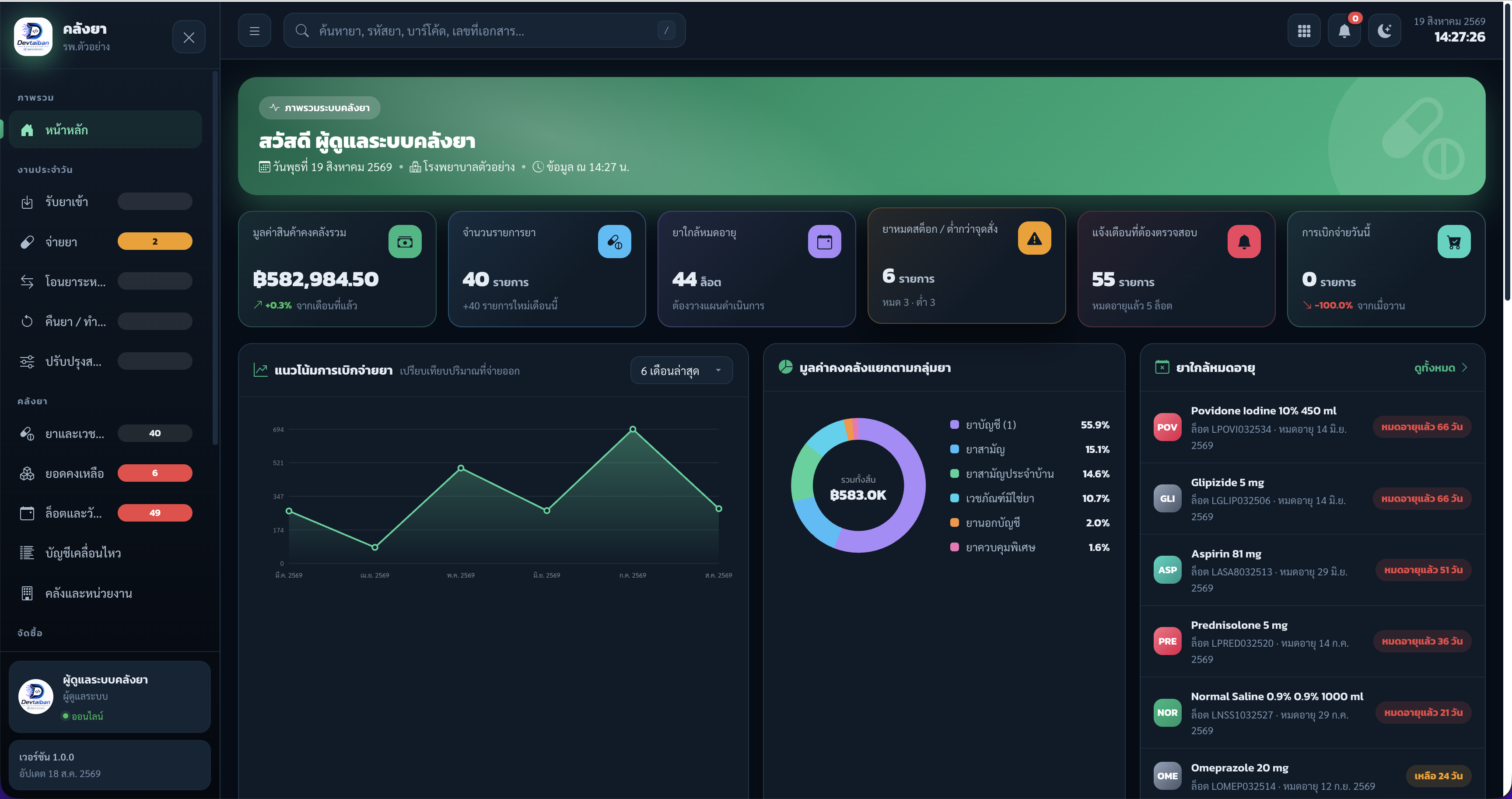Select the Normal Saline 0.9% 1000 ml row

(1312, 713)
